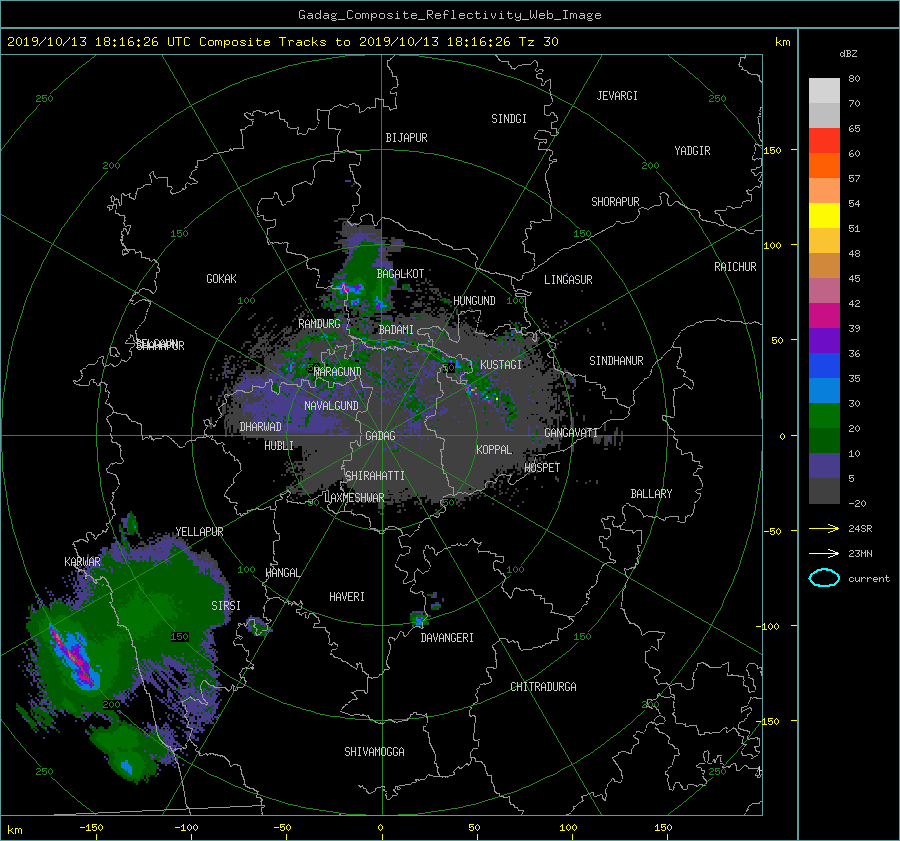Click the NARAGUND city label
The width and height of the screenshot is (900, 841).
pyautogui.click(x=338, y=372)
